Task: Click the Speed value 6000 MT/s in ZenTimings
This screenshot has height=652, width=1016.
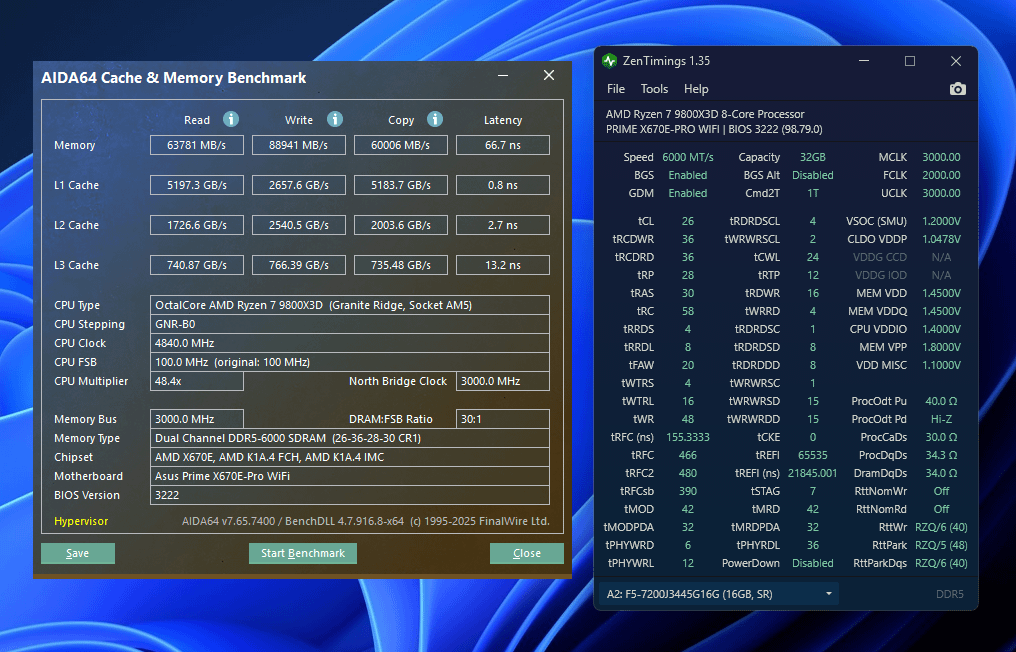Action: [687, 157]
